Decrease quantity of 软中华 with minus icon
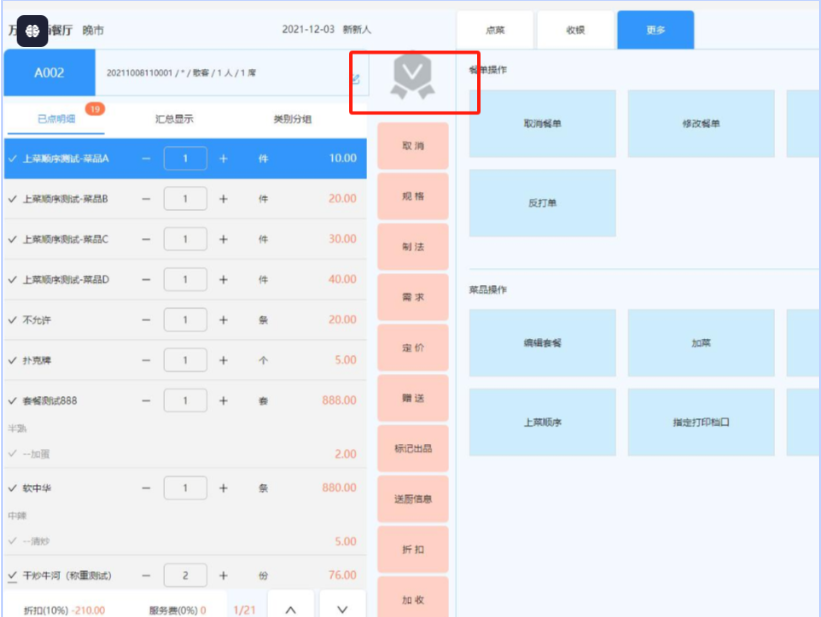821x617 pixels. [146, 489]
